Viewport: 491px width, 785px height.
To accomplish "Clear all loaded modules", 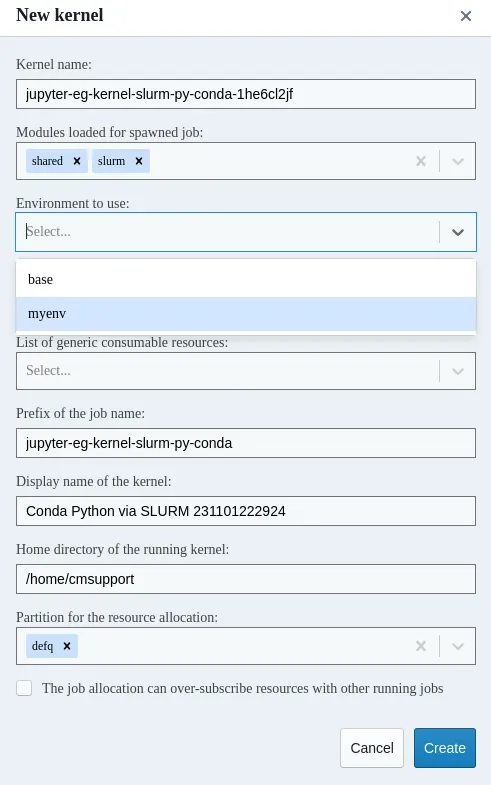I will click(x=421, y=161).
